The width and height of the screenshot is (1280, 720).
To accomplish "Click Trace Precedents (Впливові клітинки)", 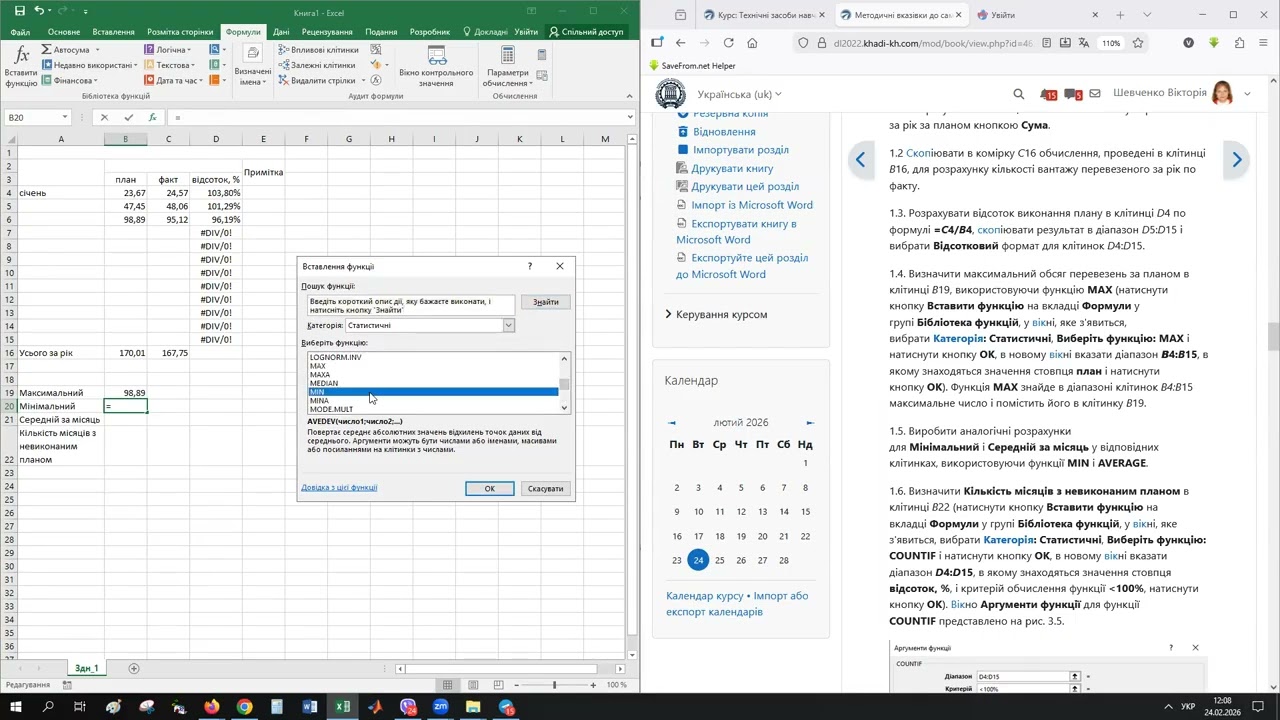I will (317, 49).
